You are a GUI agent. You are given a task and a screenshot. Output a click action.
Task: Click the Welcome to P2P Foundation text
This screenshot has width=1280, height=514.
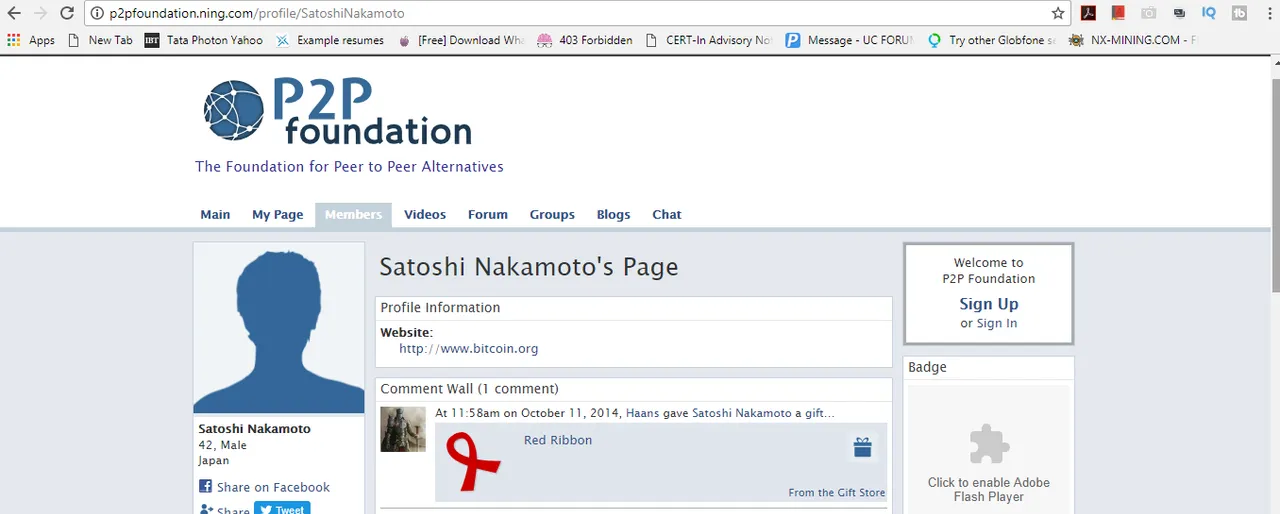(989, 271)
